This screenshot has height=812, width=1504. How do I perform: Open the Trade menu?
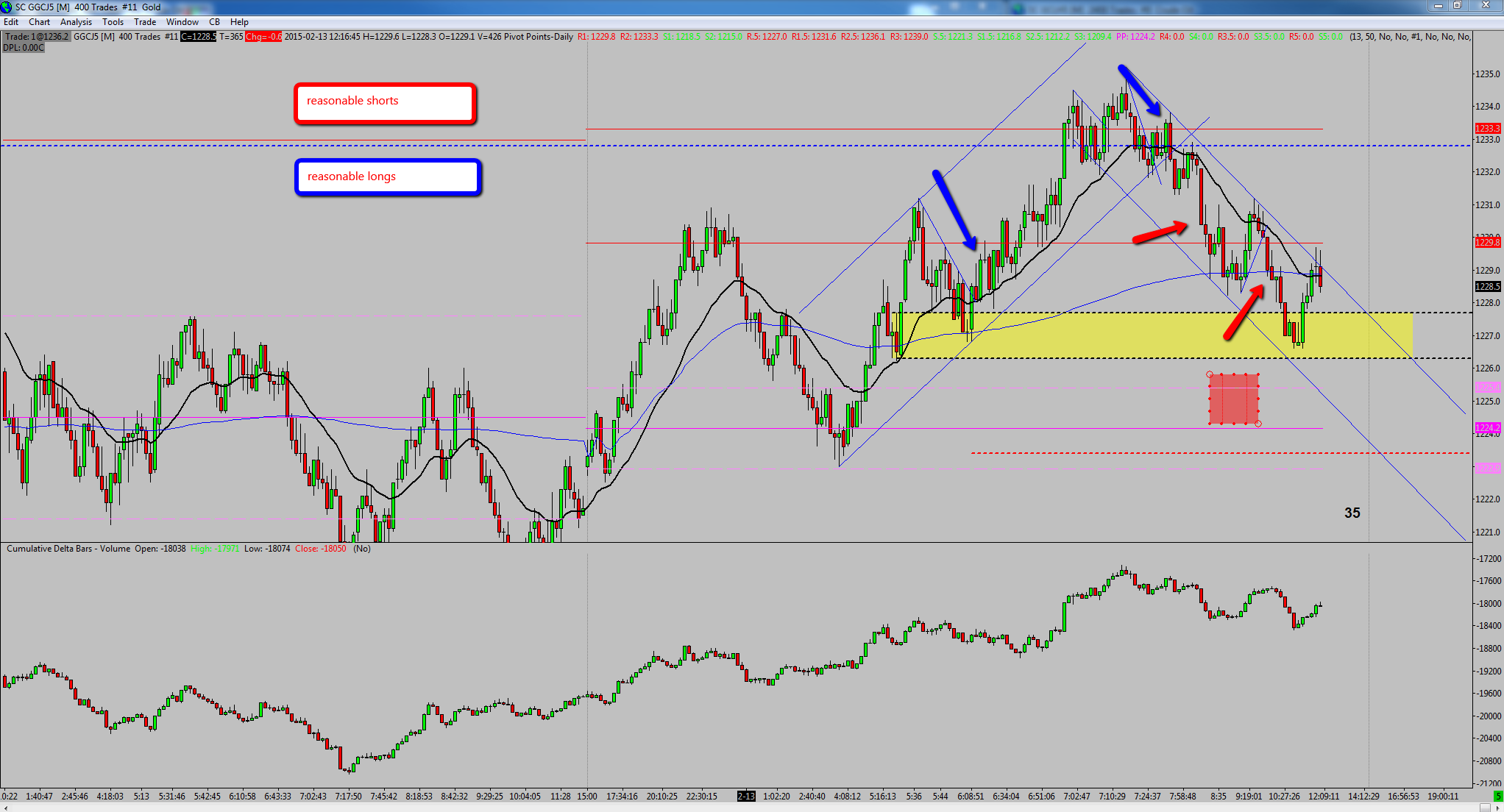coord(145,22)
